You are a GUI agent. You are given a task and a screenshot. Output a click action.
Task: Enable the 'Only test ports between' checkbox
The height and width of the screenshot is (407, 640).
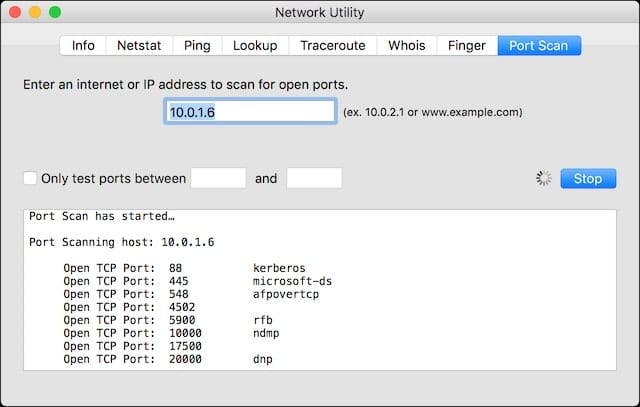click(x=30, y=178)
